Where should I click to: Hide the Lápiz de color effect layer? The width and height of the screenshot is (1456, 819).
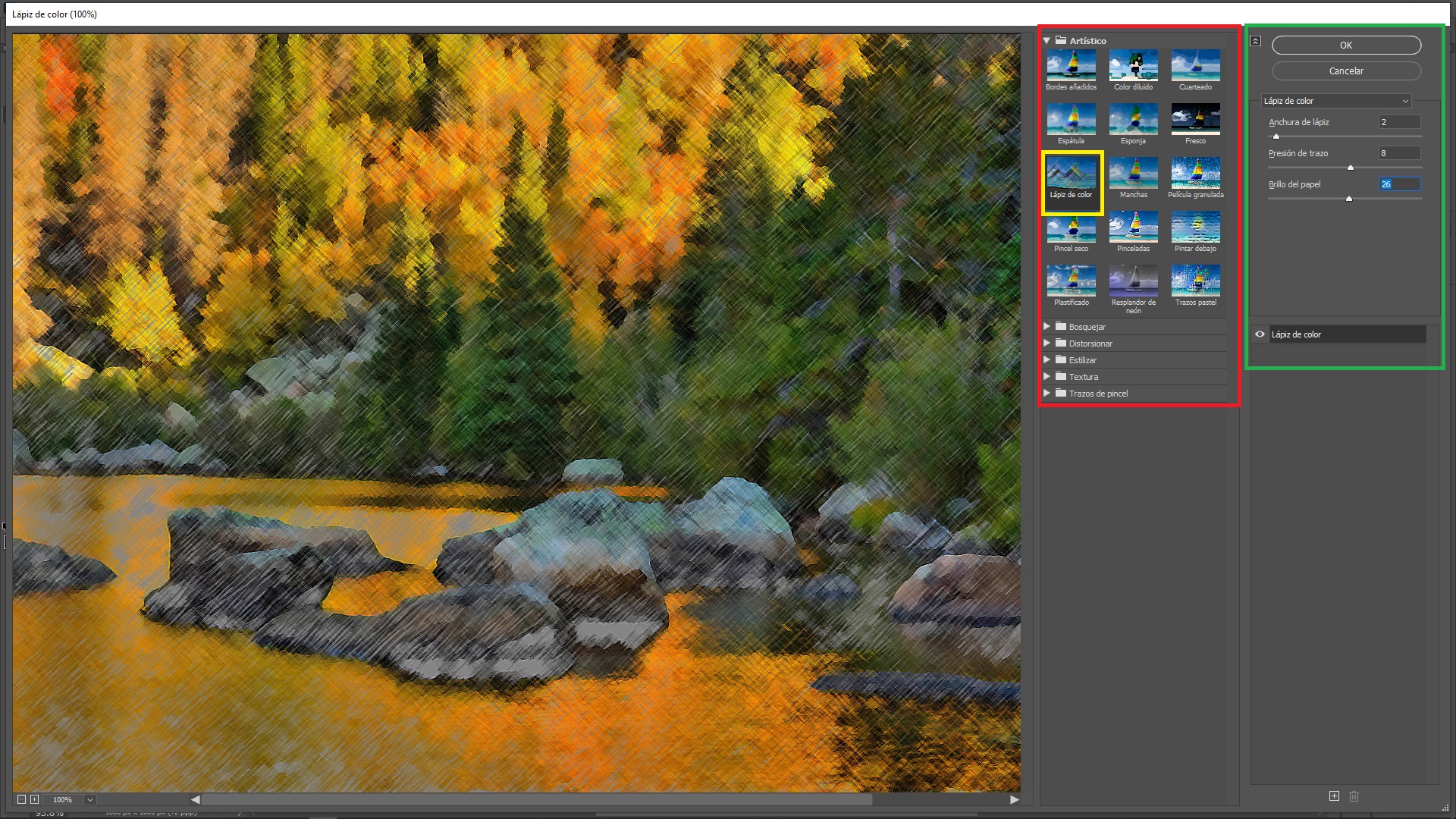[x=1260, y=334]
